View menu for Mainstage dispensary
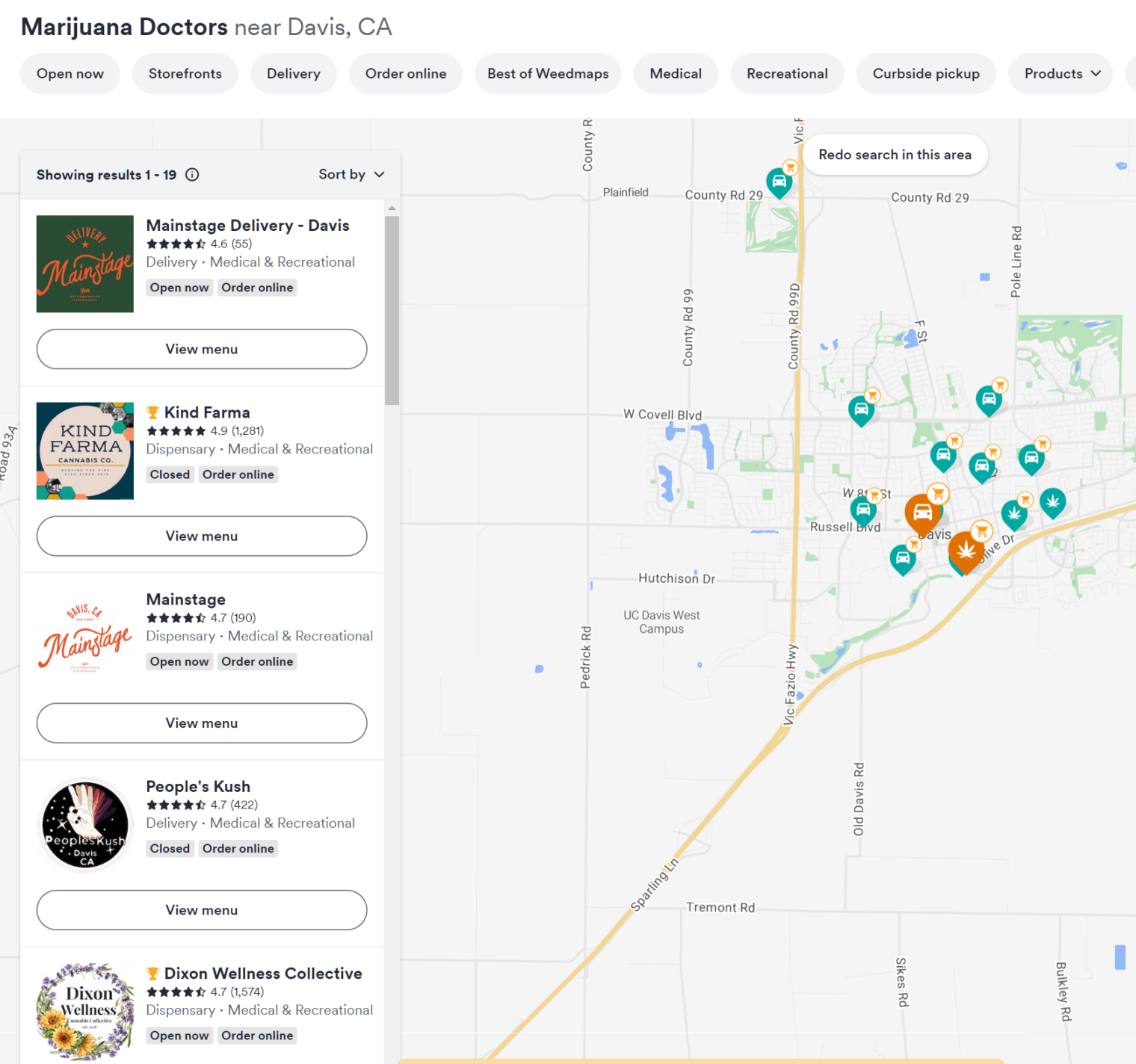The width and height of the screenshot is (1136, 1064). click(x=202, y=723)
